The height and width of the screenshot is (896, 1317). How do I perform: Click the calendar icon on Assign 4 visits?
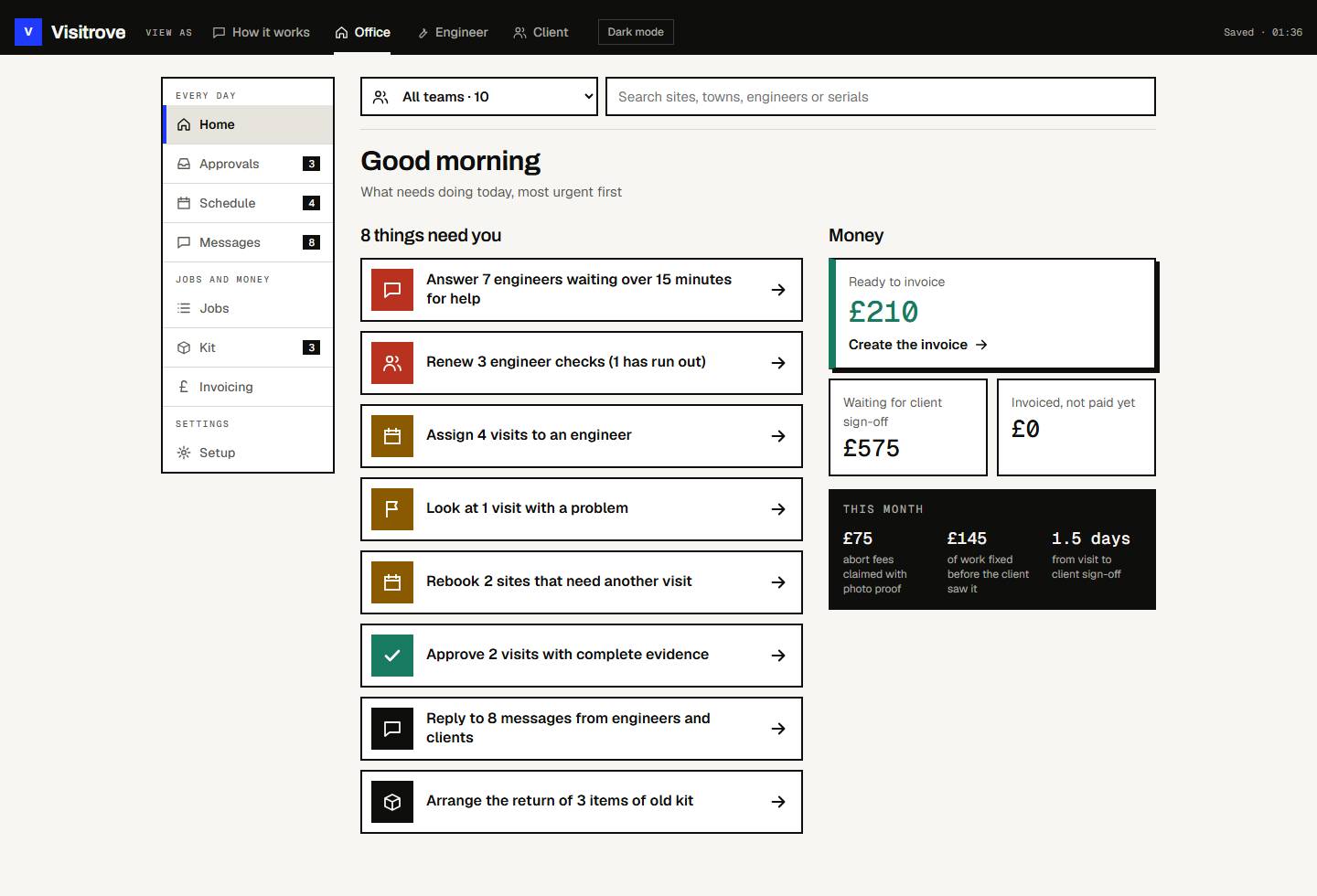click(392, 436)
